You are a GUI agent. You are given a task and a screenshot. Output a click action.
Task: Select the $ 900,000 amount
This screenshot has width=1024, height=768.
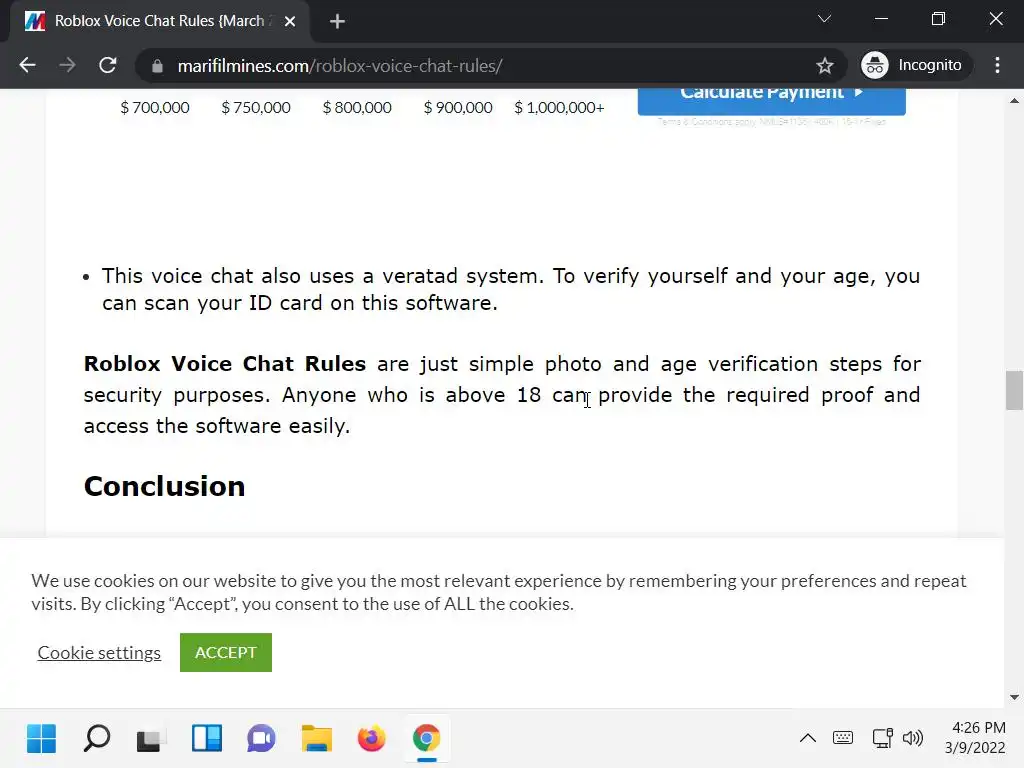[x=458, y=108]
